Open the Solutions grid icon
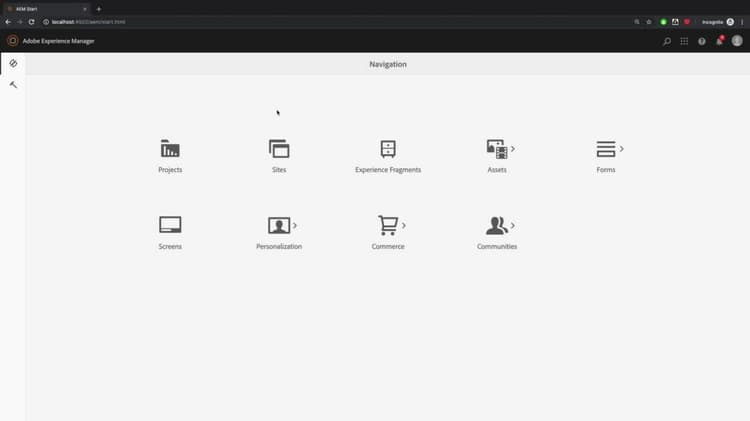 684,41
